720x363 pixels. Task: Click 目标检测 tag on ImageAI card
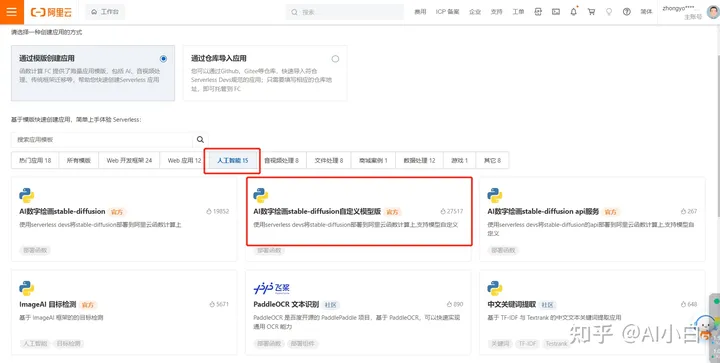pos(68,343)
